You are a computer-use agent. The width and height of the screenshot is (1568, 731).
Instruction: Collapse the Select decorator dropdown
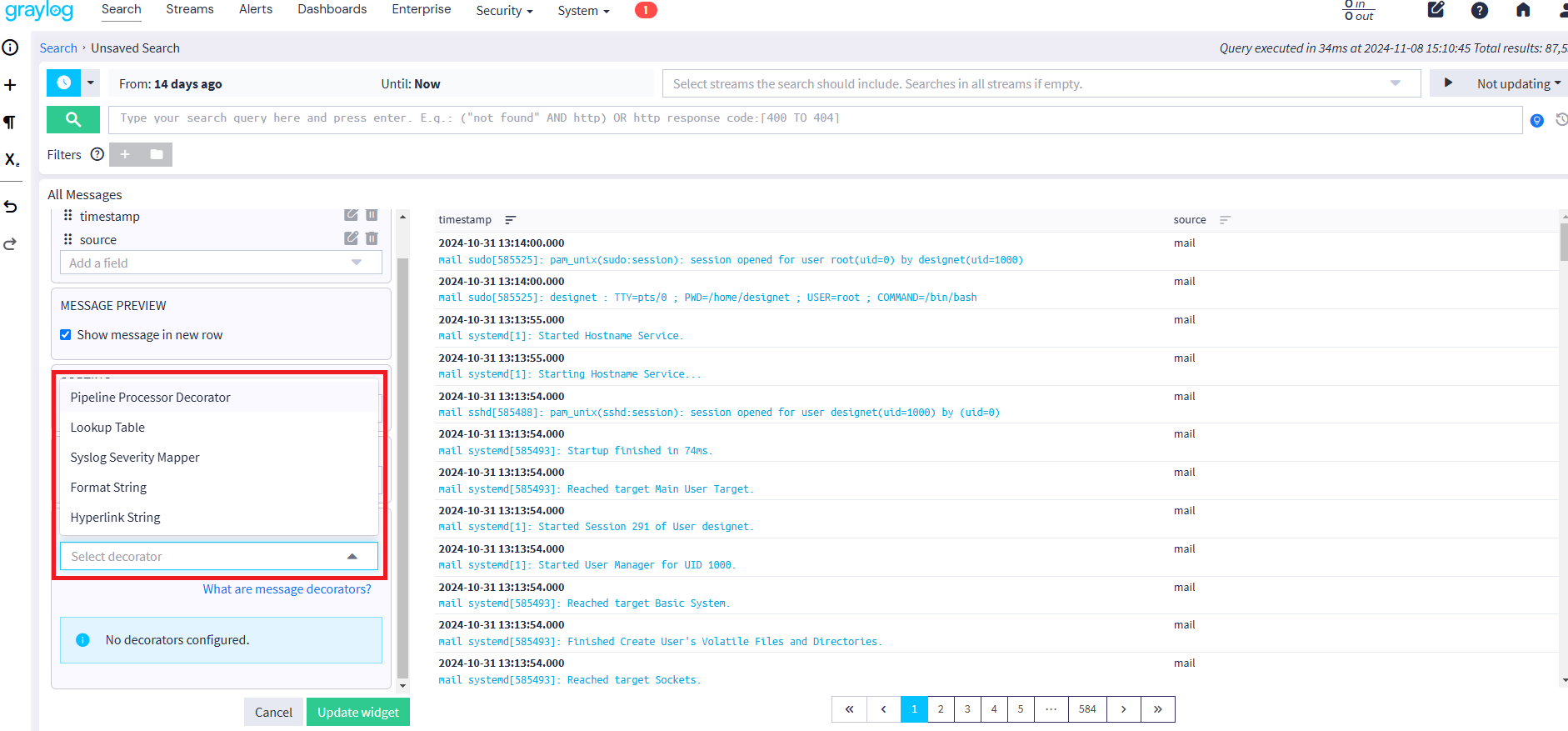point(352,556)
